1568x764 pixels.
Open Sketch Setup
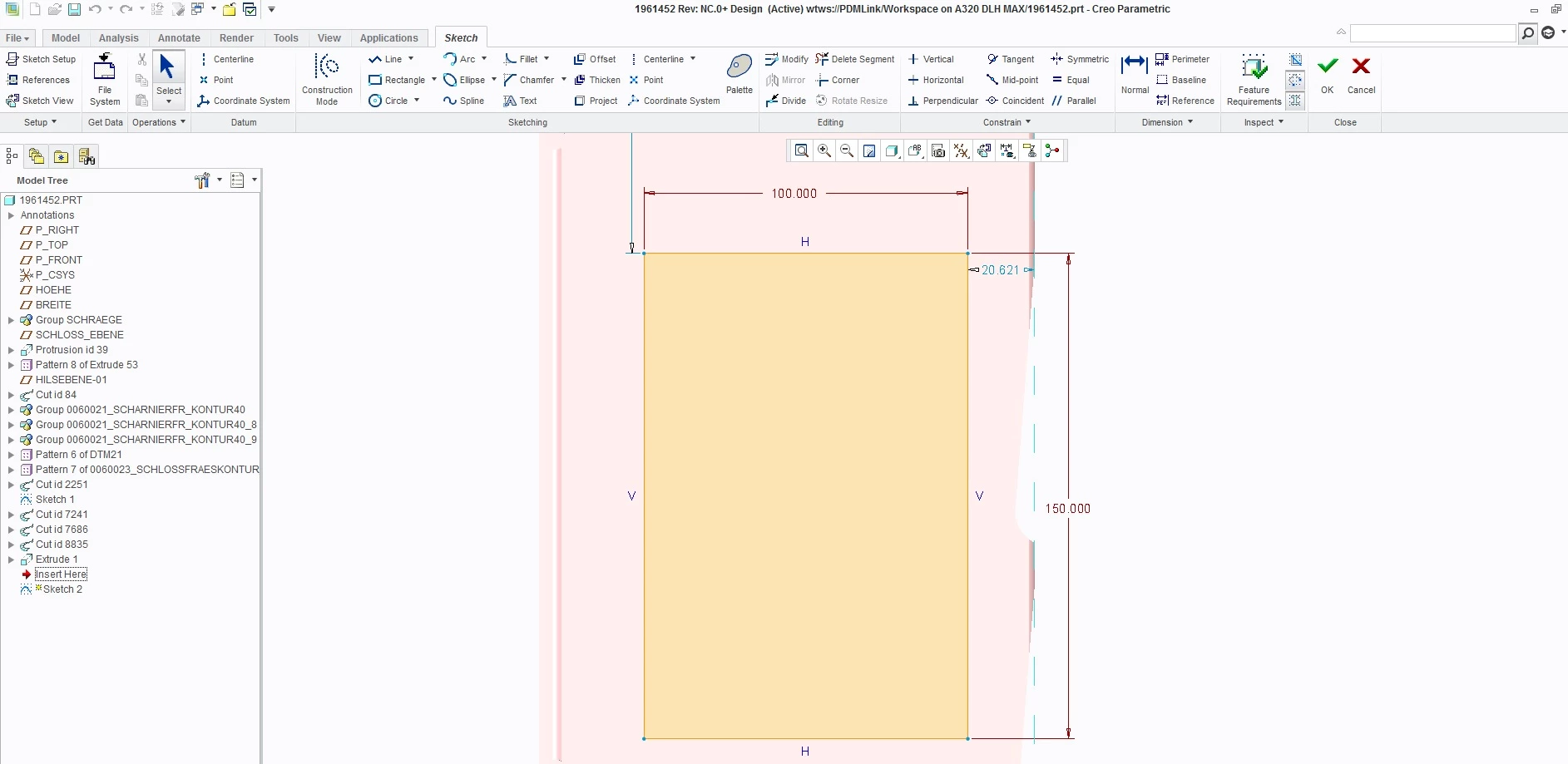point(41,59)
